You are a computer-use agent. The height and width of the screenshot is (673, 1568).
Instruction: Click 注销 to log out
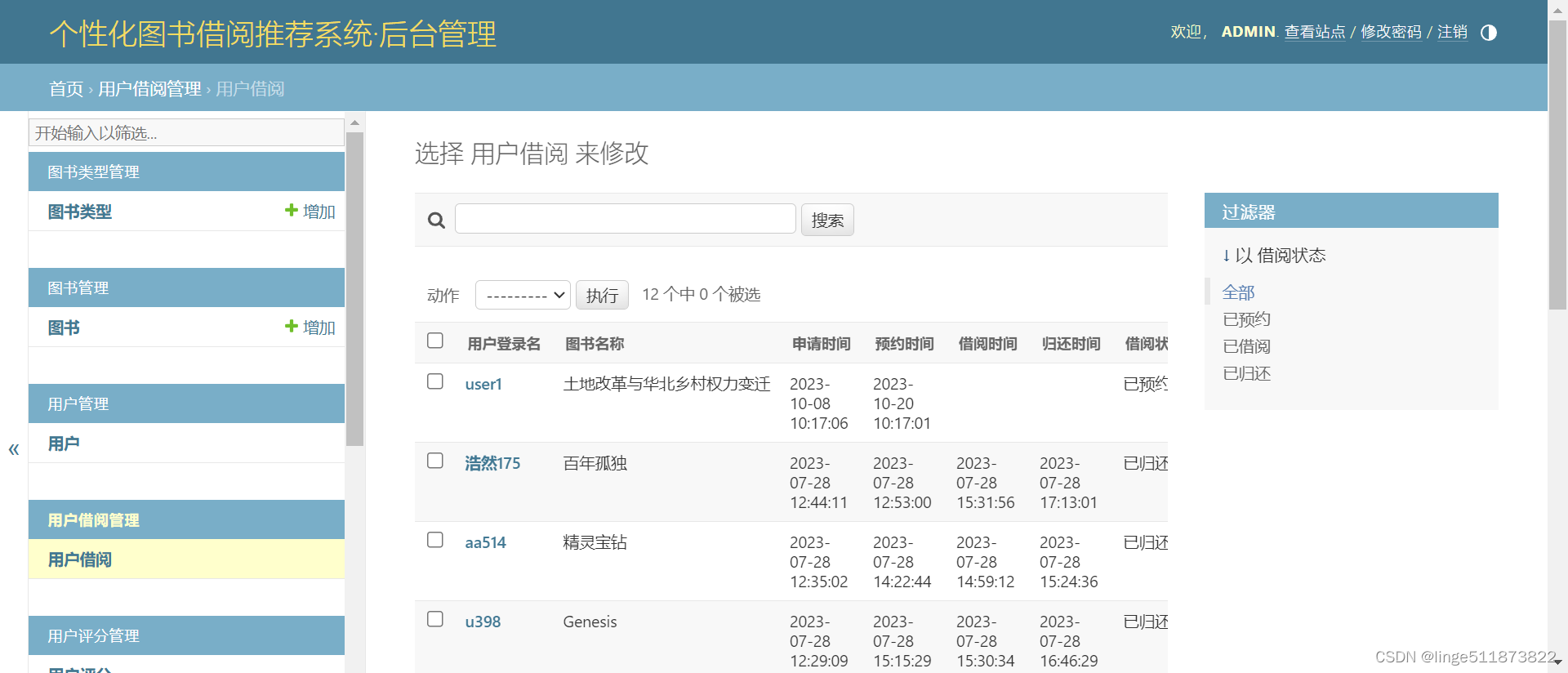1452,32
